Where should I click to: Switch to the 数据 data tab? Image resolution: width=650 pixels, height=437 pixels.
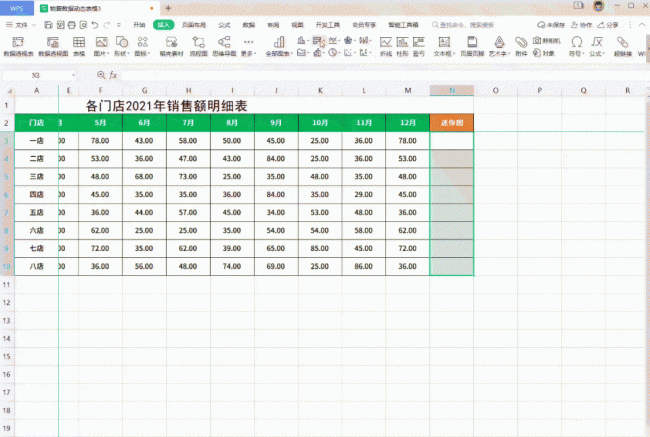point(249,25)
